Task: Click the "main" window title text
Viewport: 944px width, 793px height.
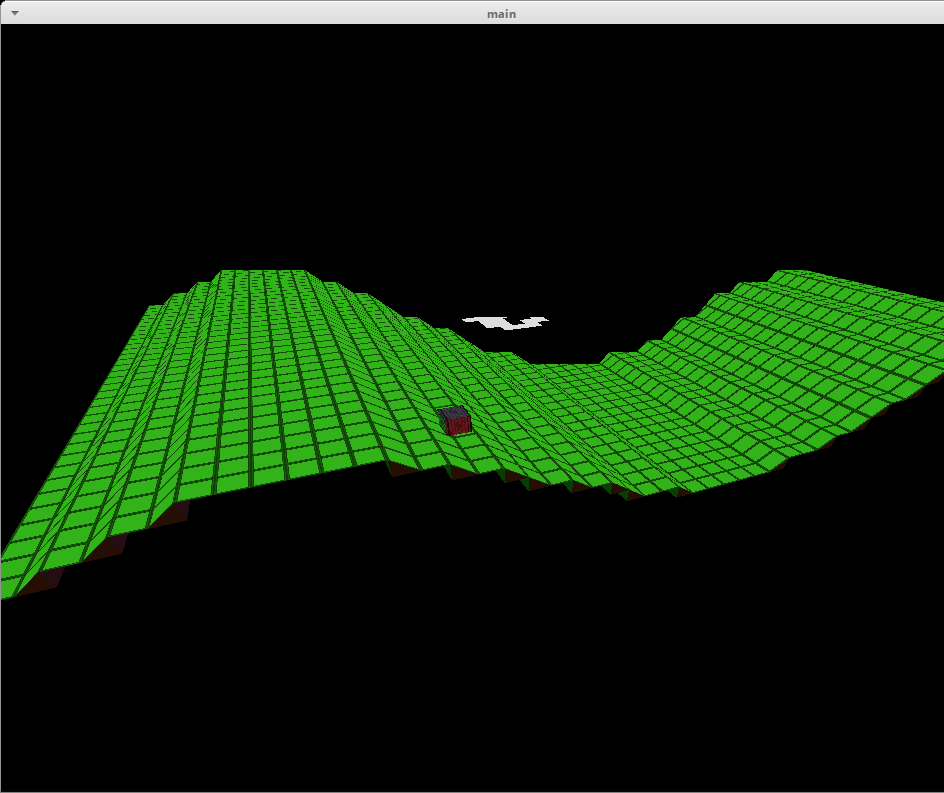Action: tap(501, 14)
